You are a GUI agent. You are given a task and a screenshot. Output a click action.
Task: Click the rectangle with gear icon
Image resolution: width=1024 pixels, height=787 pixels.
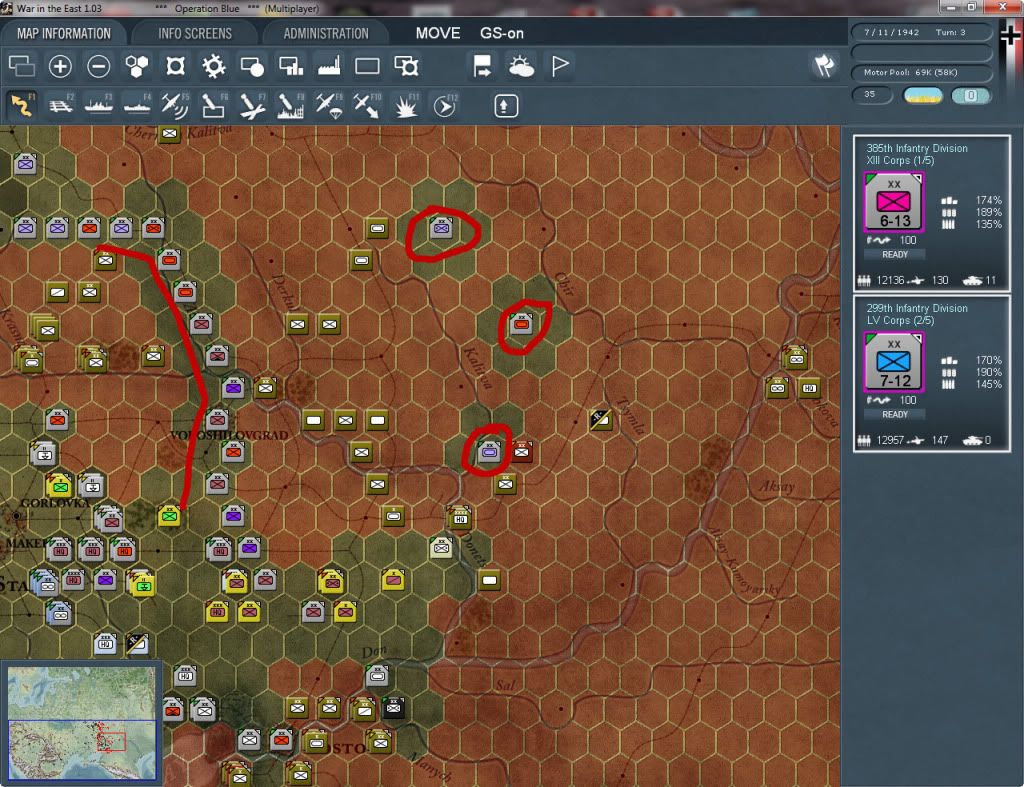click(406, 66)
